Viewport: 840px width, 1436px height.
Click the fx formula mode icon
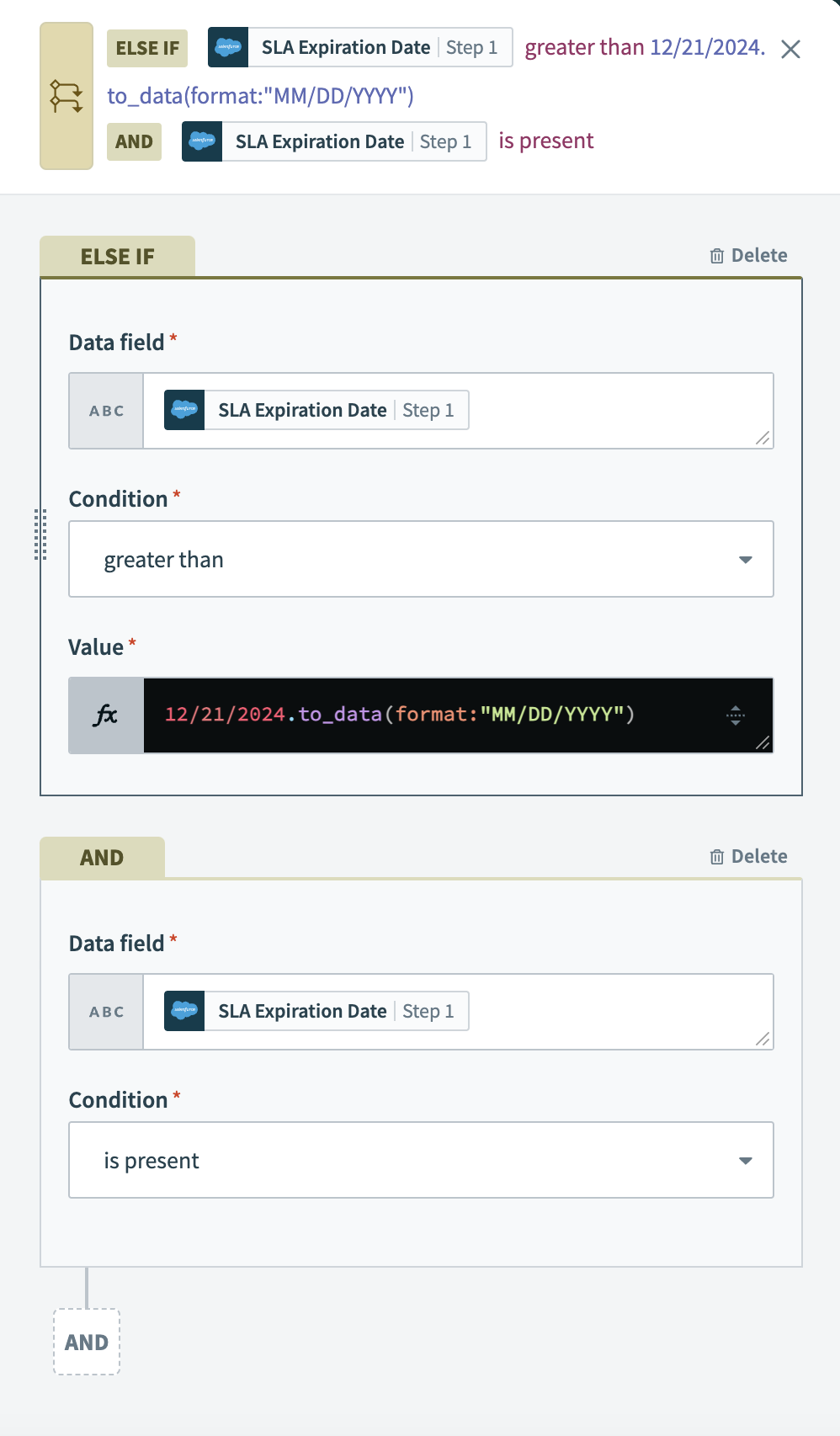[x=106, y=715]
